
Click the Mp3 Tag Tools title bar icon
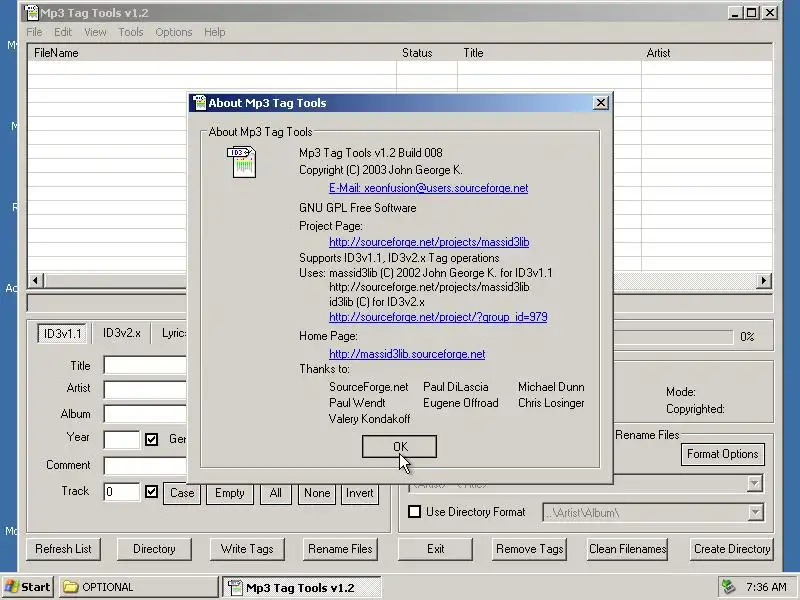31,13
